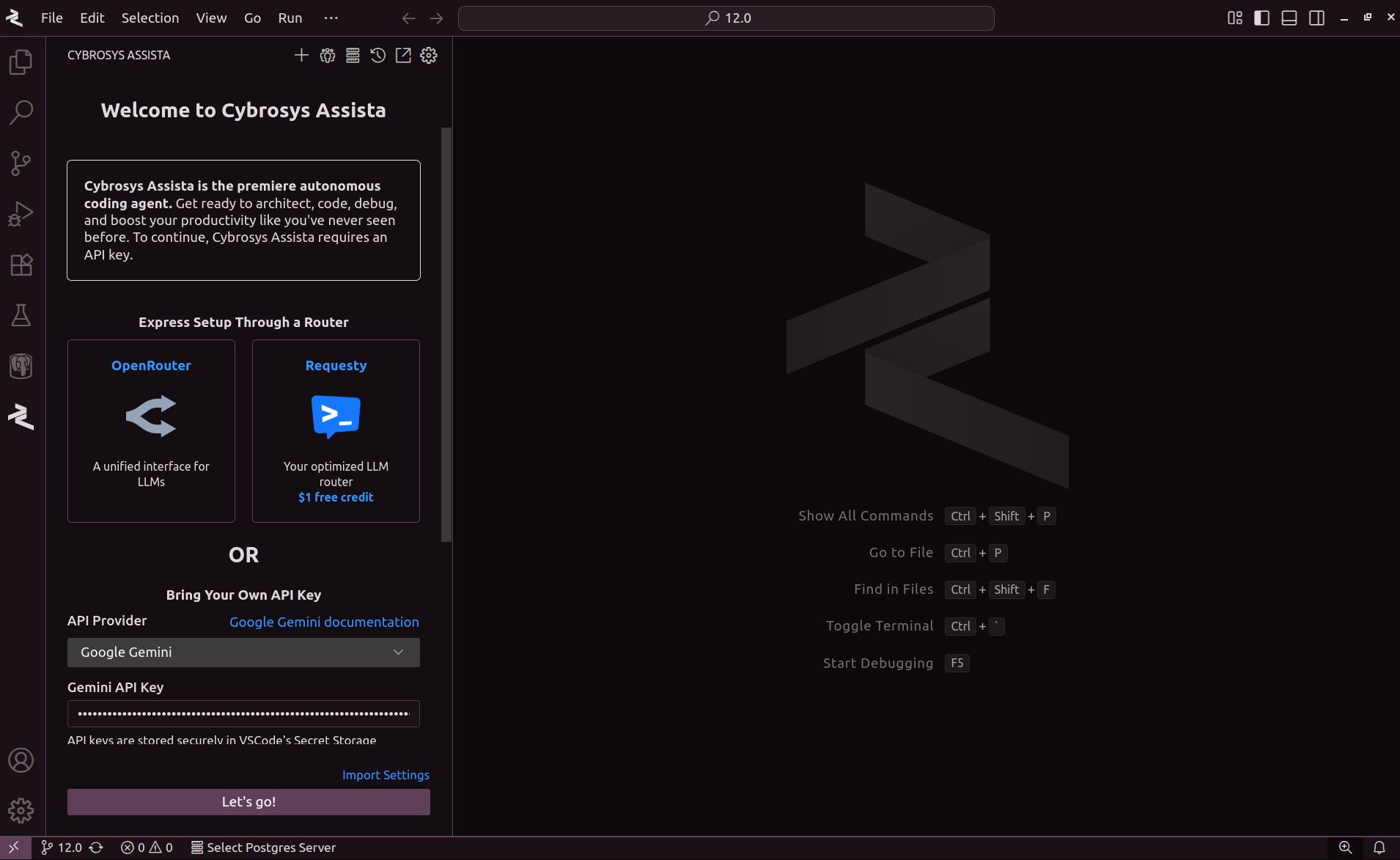Start a new task with plus icon

(301, 55)
